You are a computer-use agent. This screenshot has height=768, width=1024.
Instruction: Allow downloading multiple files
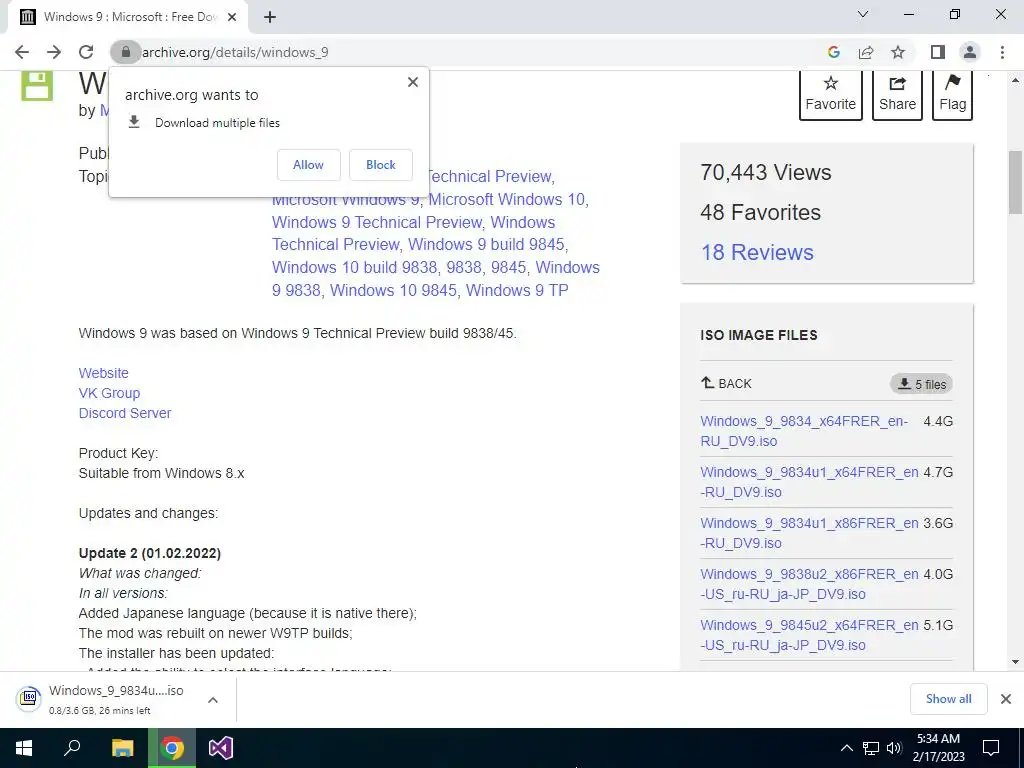point(308,165)
